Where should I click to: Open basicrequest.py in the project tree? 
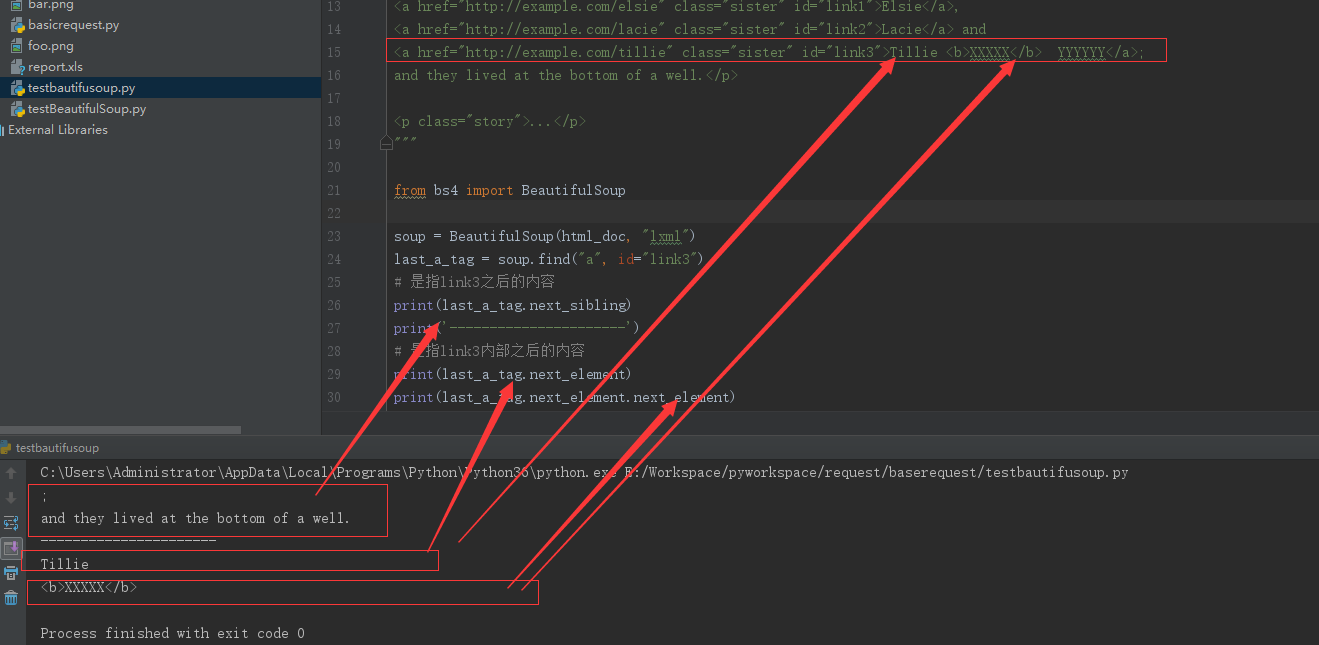(x=73, y=25)
